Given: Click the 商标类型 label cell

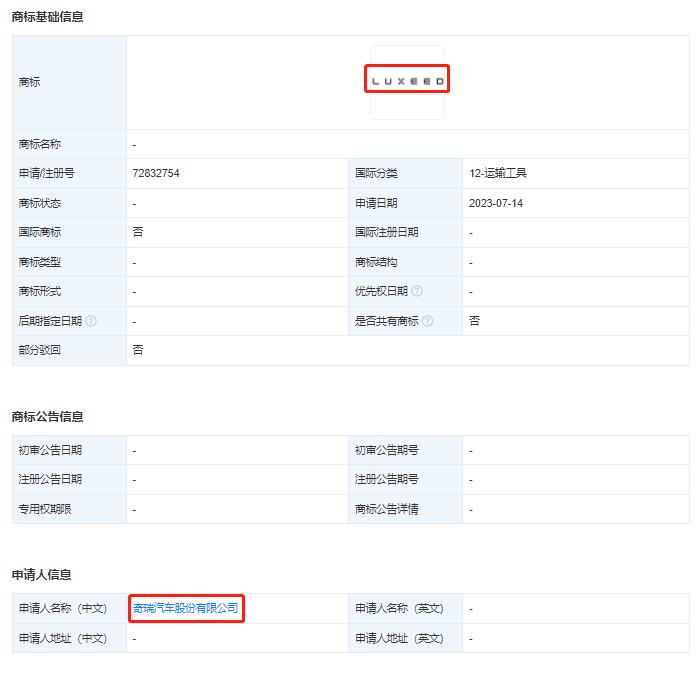Looking at the screenshot, I should (x=69, y=262).
